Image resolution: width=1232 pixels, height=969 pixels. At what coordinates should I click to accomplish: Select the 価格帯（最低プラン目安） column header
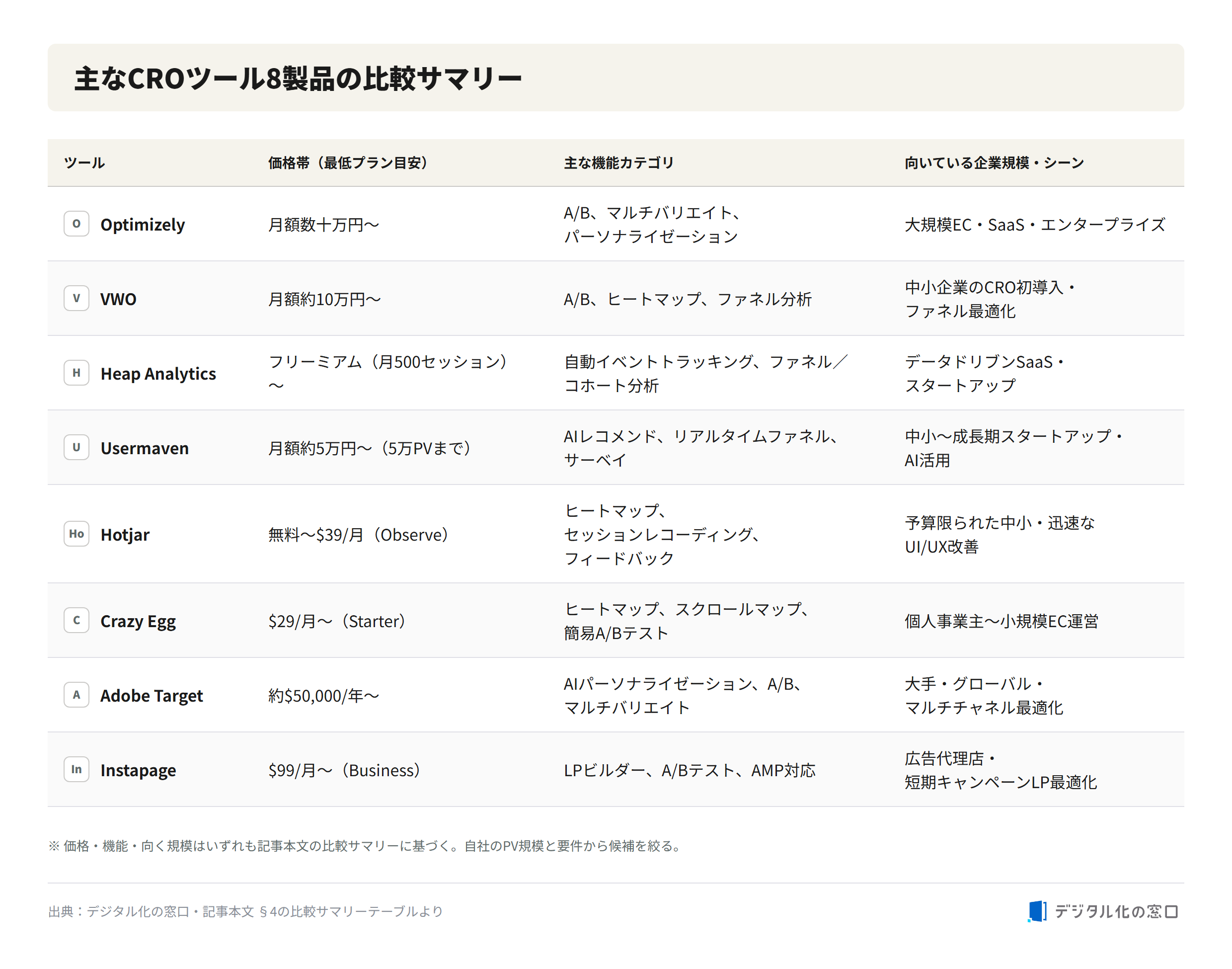pyautogui.click(x=348, y=163)
